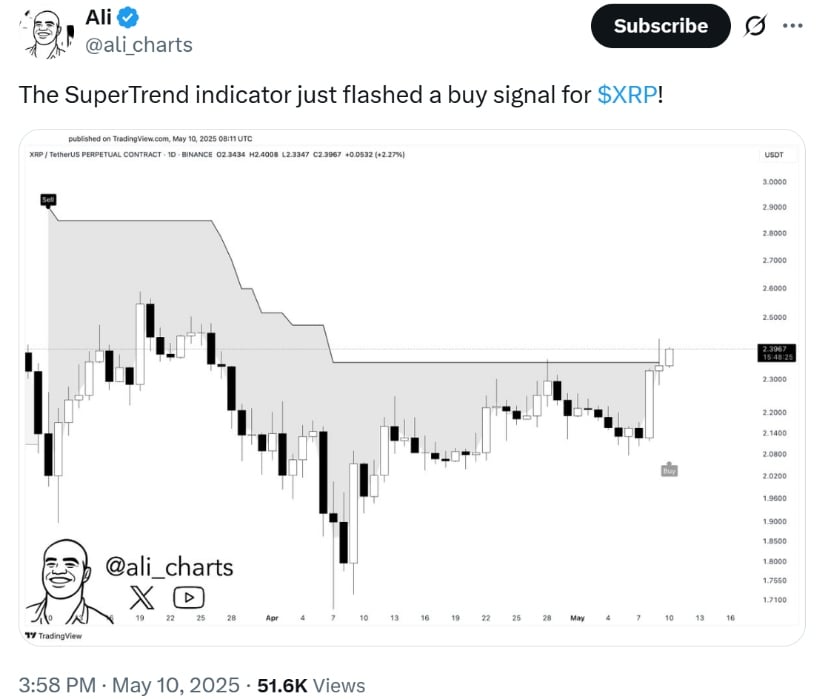Click the Buy signal label on chart

[x=669, y=470]
